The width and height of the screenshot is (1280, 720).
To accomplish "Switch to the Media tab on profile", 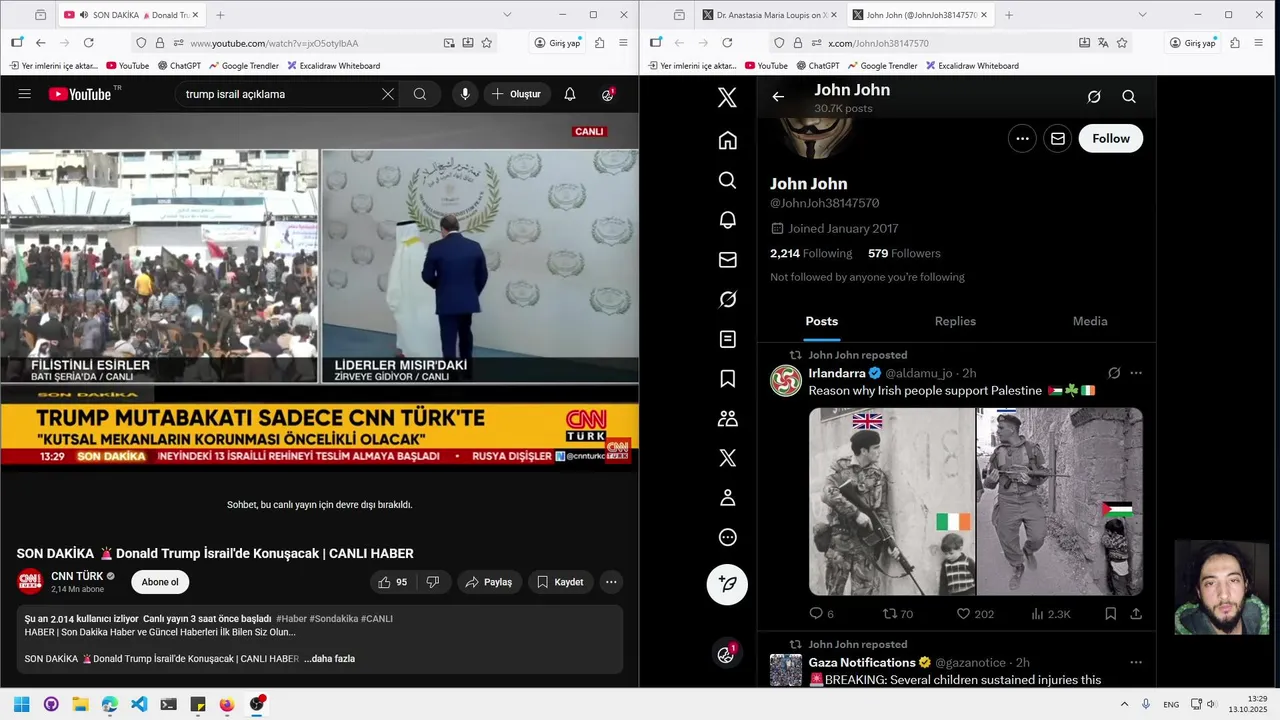I will (1089, 321).
